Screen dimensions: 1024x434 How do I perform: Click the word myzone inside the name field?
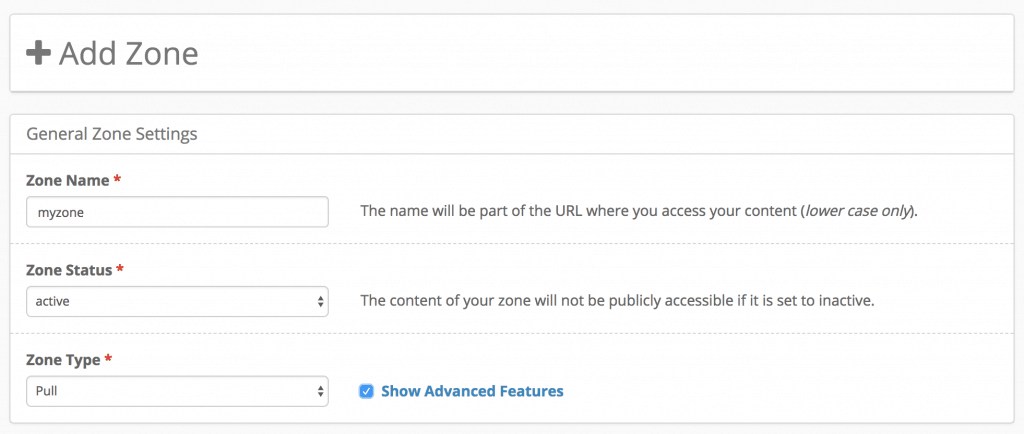tap(55, 212)
